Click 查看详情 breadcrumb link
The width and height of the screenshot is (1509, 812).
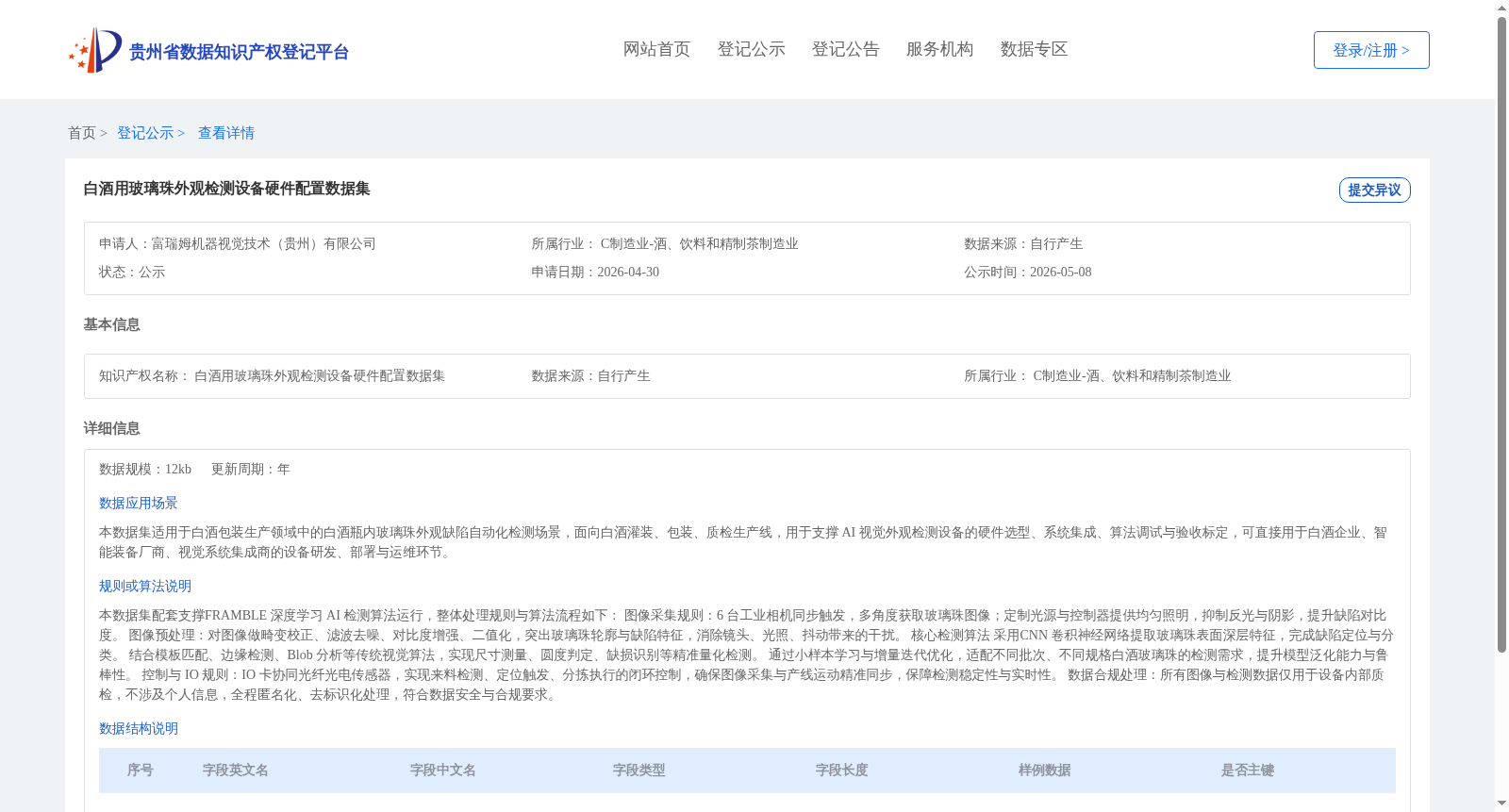pyautogui.click(x=226, y=133)
